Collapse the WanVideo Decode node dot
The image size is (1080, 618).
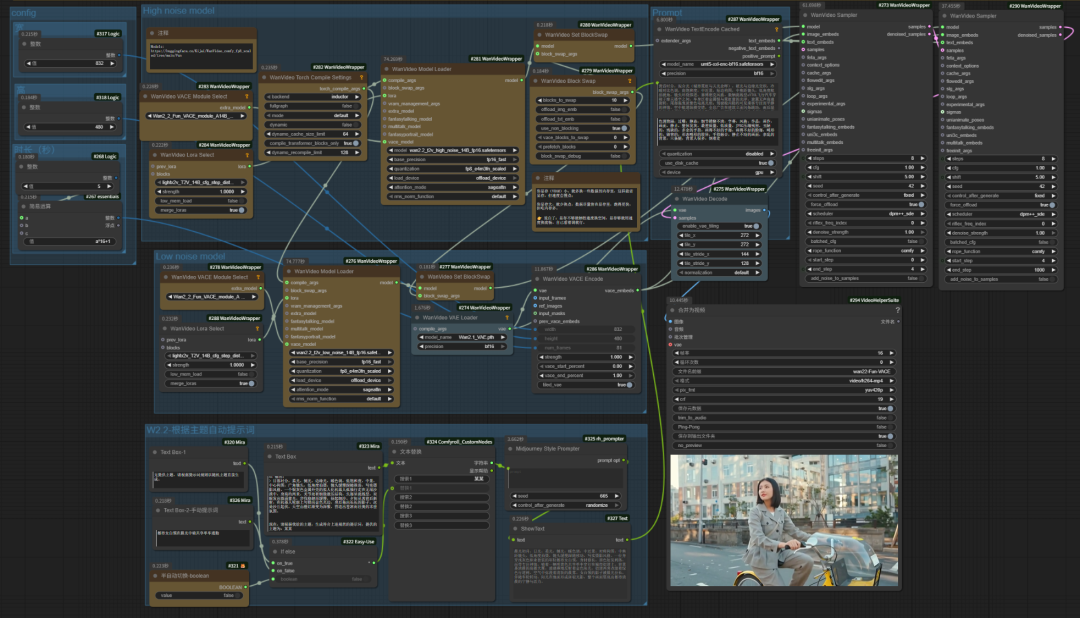pos(676,198)
